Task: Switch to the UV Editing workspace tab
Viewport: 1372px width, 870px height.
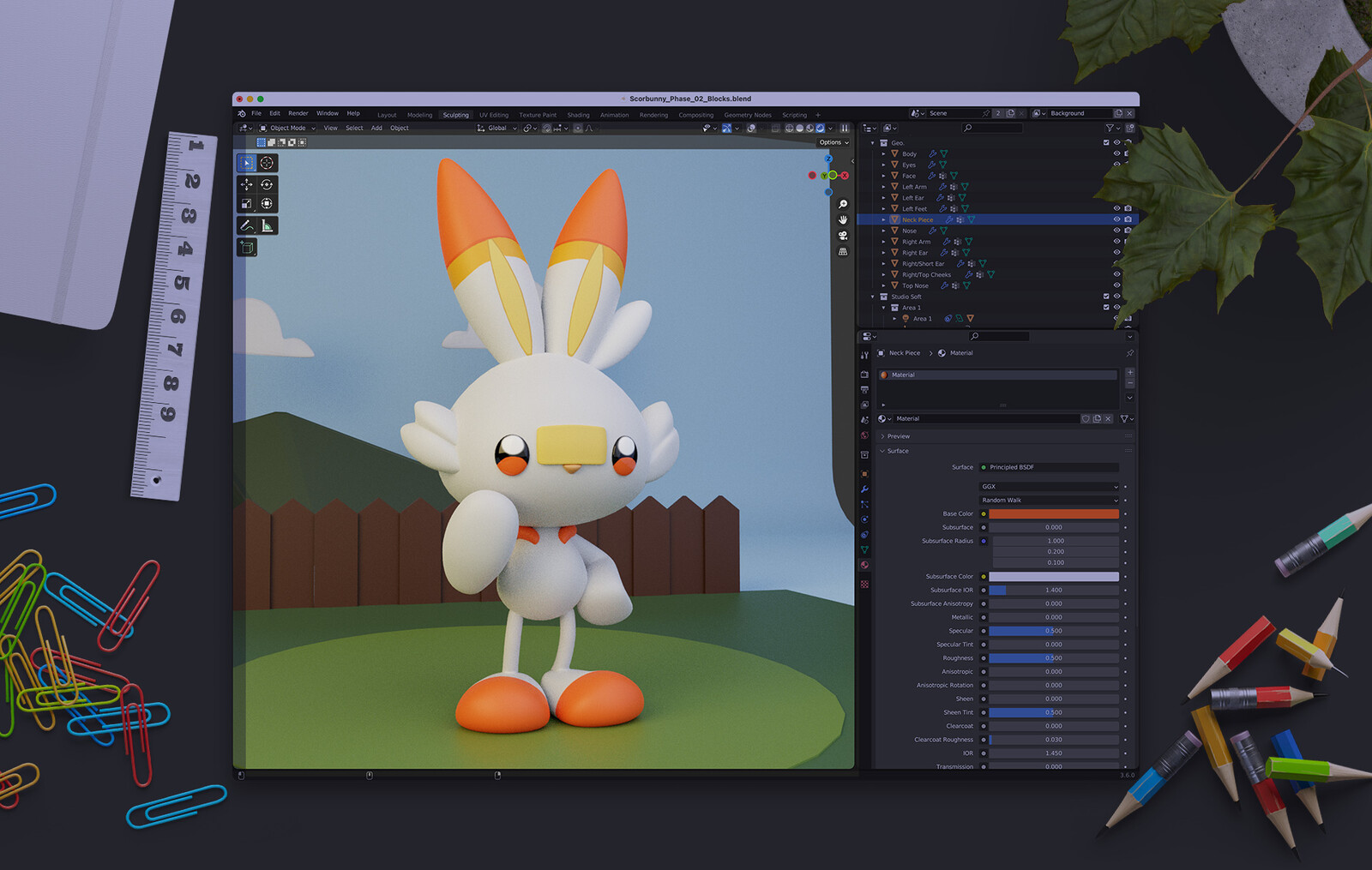Action: coord(494,115)
